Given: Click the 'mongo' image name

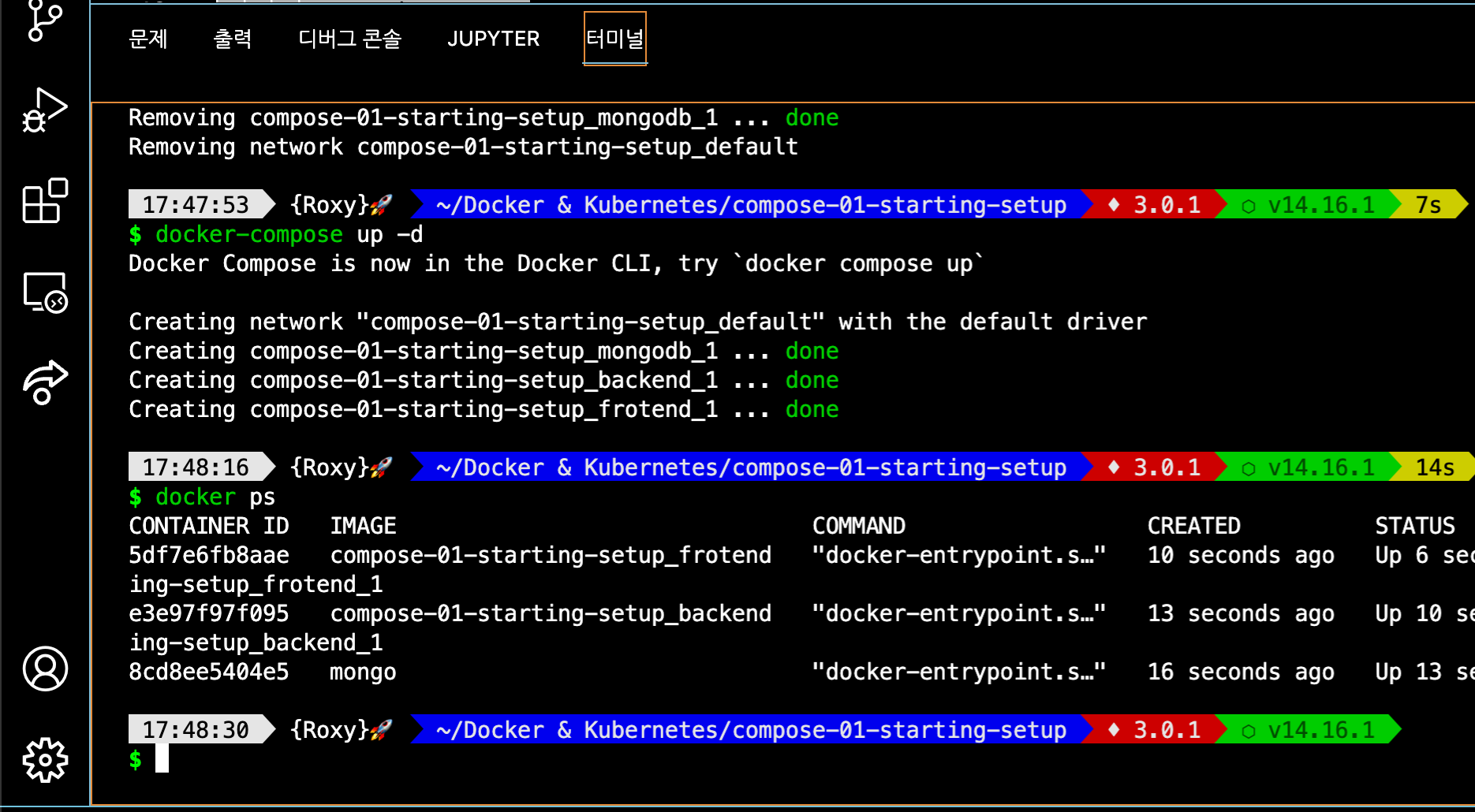Looking at the screenshot, I should [x=363, y=672].
